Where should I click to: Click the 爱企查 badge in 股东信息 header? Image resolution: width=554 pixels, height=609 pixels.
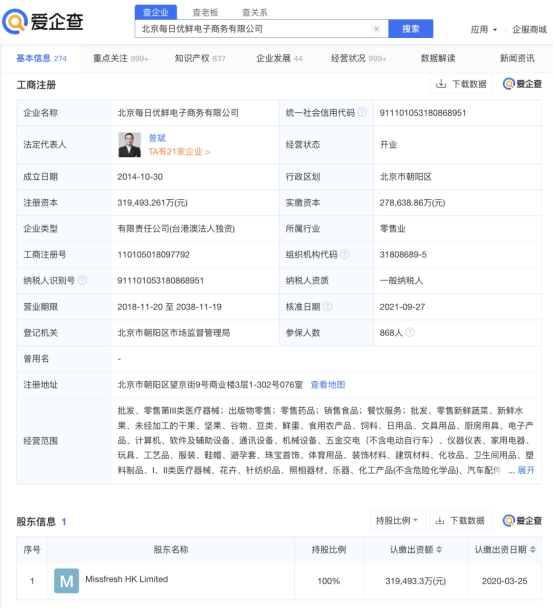click(522, 520)
